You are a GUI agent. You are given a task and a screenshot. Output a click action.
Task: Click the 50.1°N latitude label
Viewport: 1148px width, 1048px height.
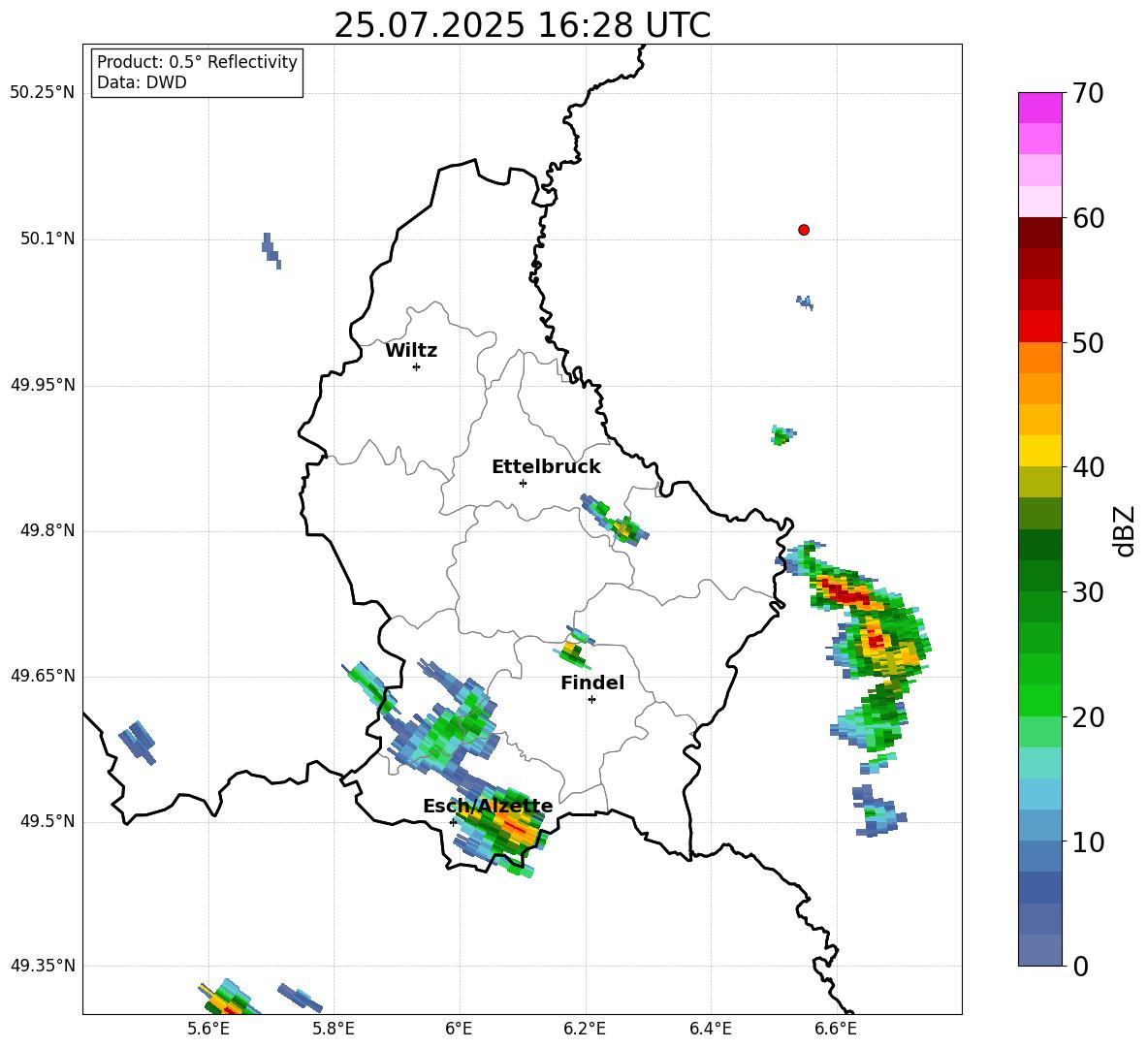48,239
